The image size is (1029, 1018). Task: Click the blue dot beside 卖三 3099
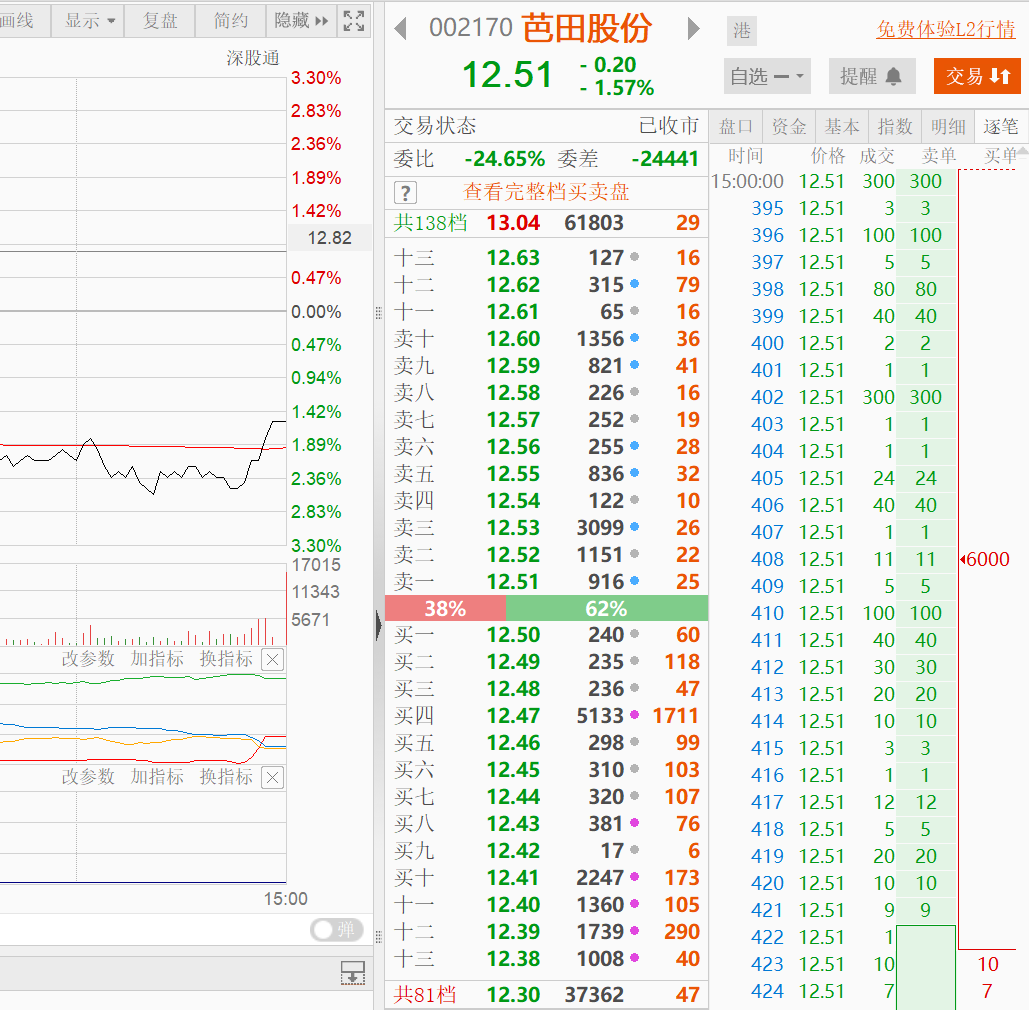[635, 526]
